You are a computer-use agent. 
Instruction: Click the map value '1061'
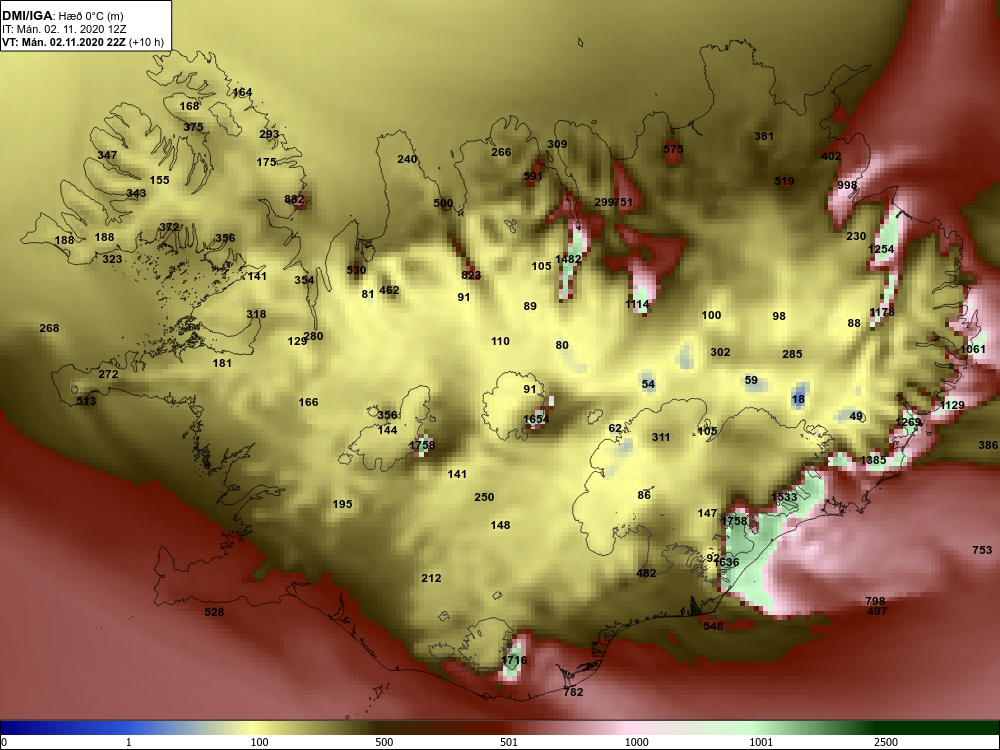click(x=973, y=349)
